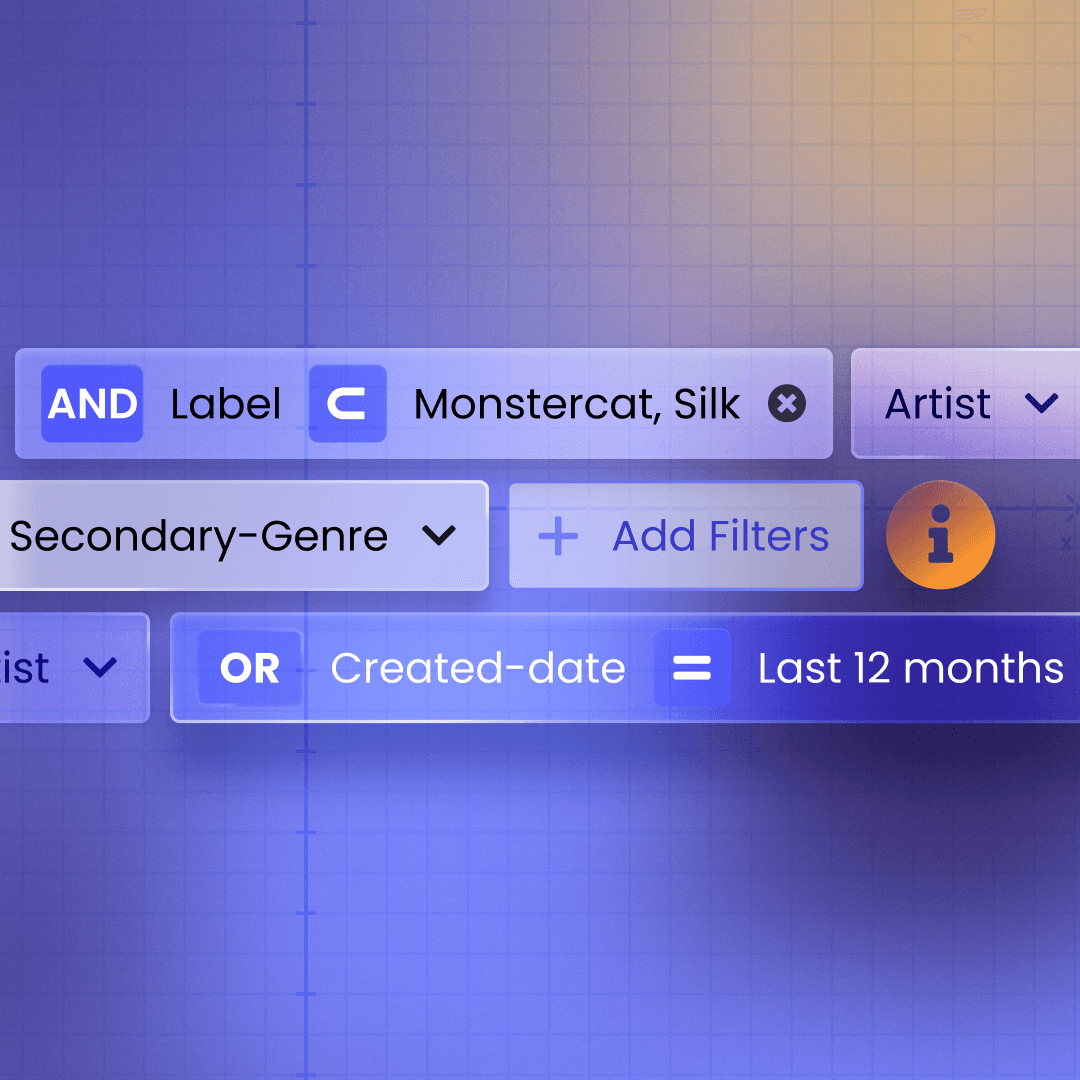
Task: Remove the Monstercat, Silk filter value
Action: click(787, 404)
